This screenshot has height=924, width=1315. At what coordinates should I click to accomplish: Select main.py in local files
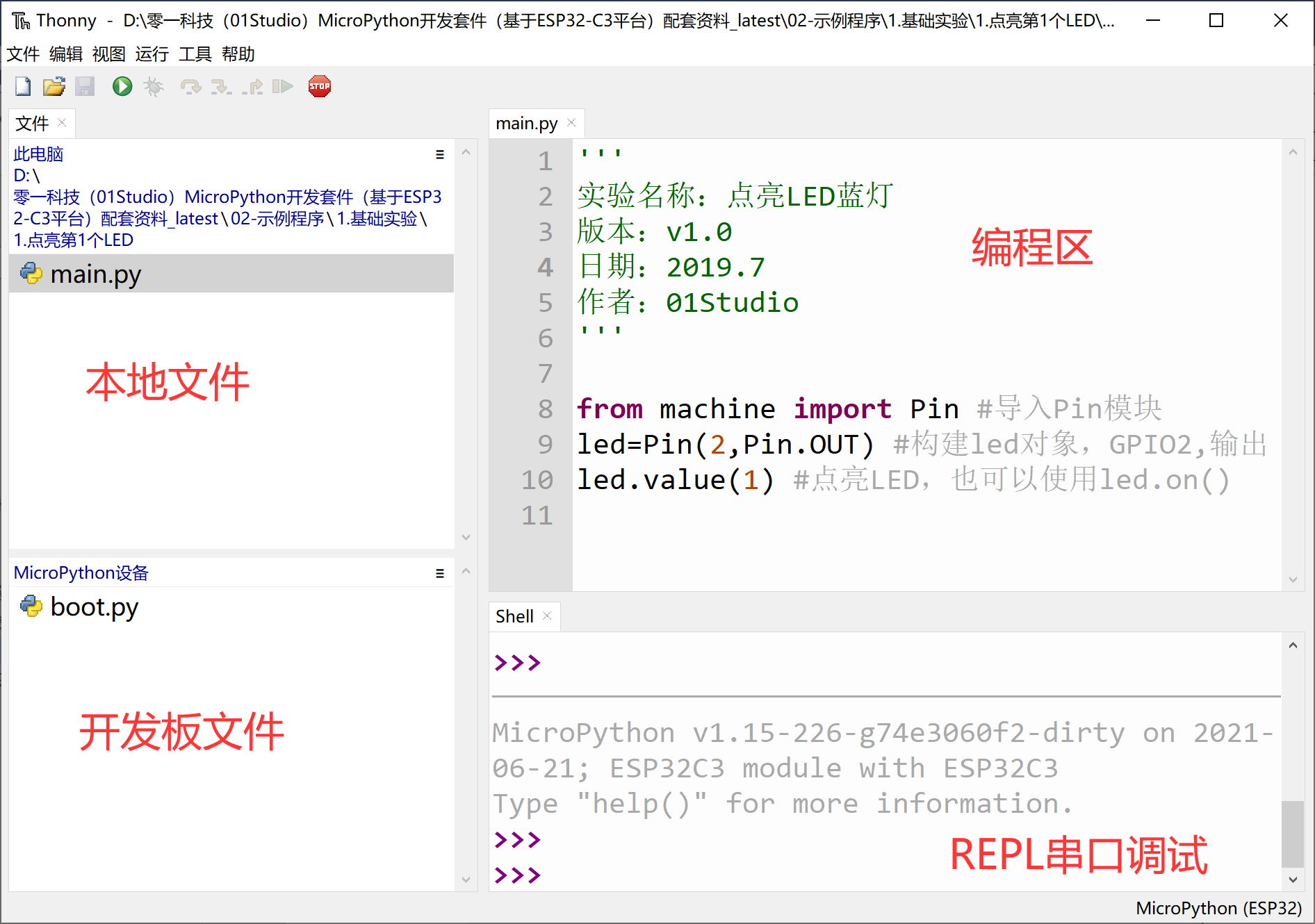[x=231, y=273]
